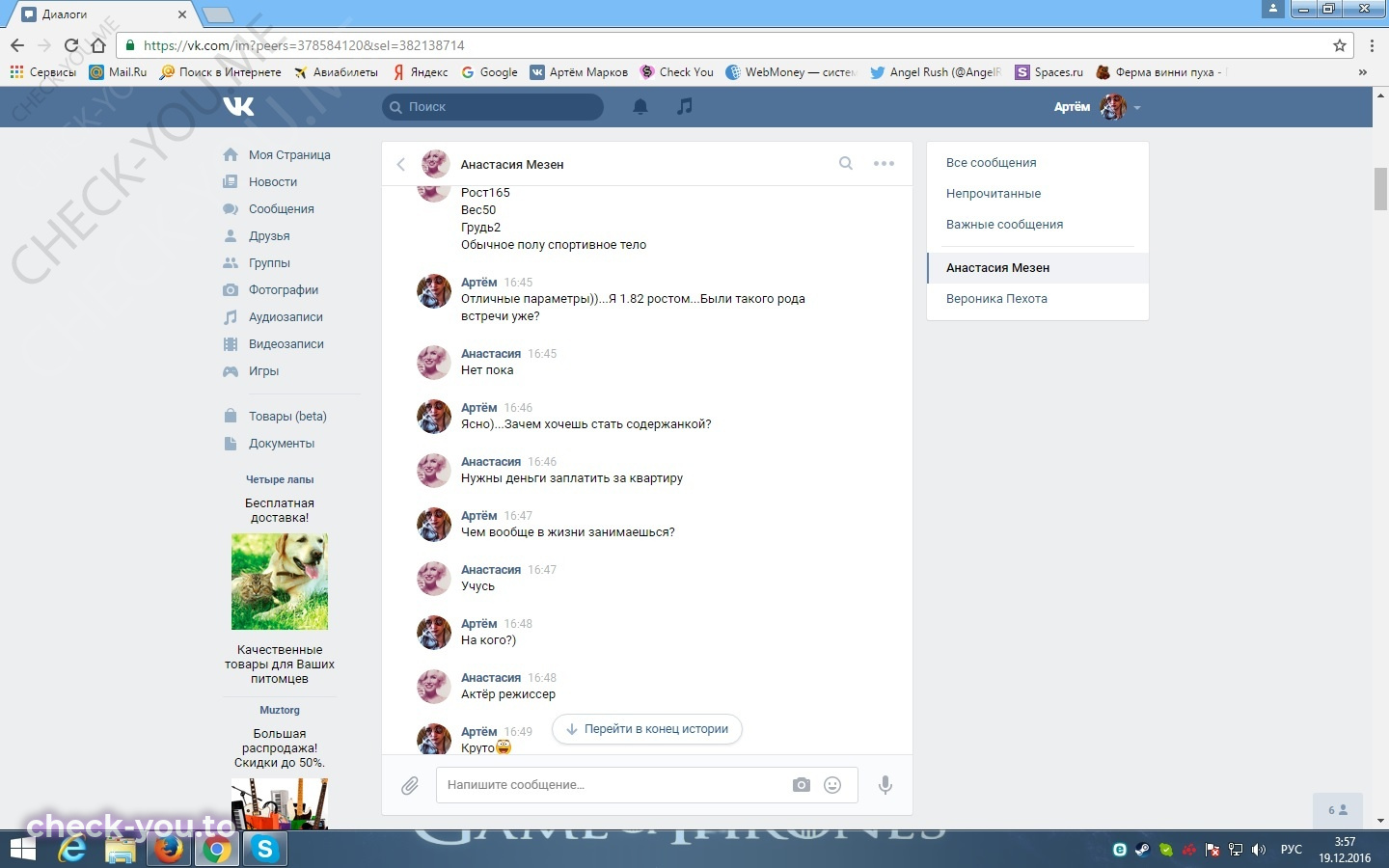Open Игры section
Image resolution: width=1389 pixels, height=868 pixels.
coord(251,371)
